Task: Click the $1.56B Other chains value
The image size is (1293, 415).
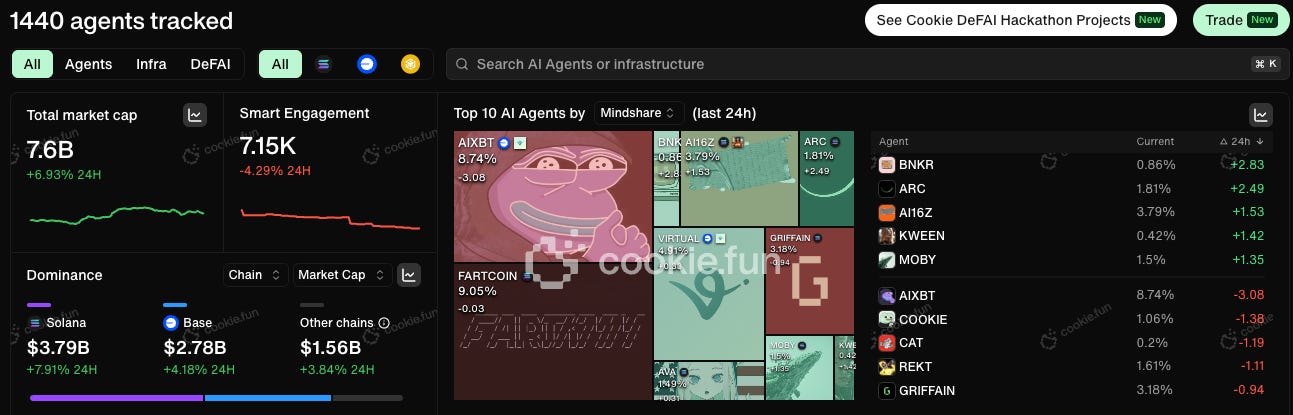Action: tap(331, 348)
